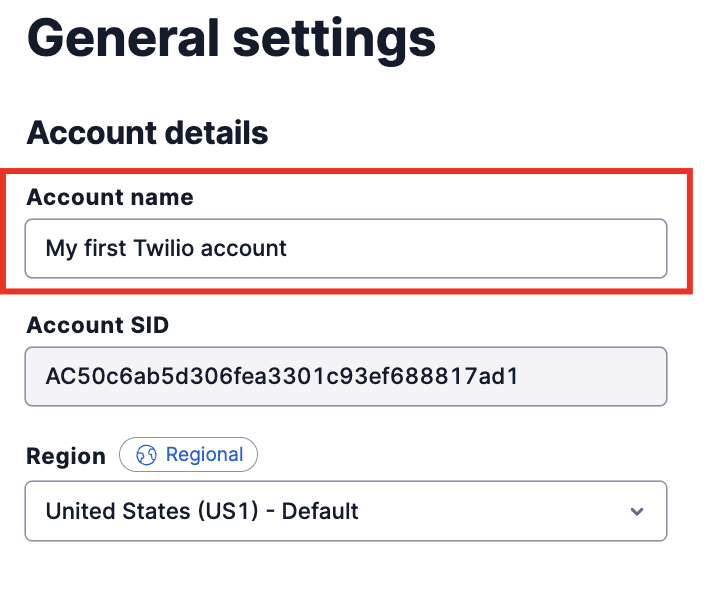Click the word 'Regional' in the badge
Image resolution: width=710 pixels, height=592 pixels.
click(204, 455)
